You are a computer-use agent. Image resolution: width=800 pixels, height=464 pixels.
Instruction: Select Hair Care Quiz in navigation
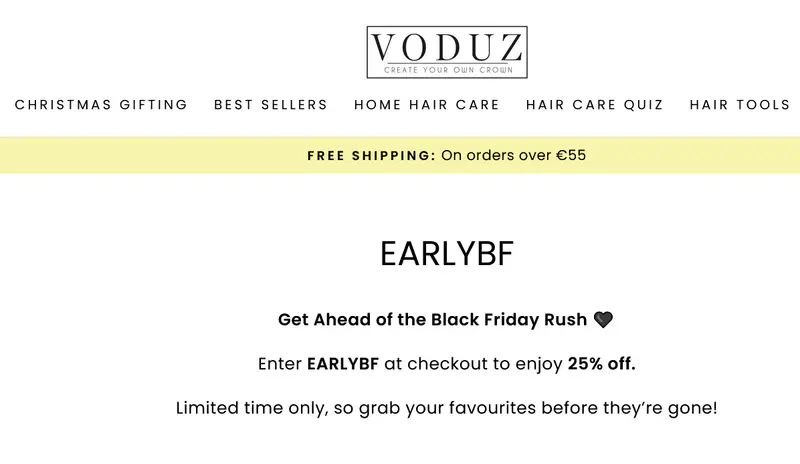coord(594,105)
